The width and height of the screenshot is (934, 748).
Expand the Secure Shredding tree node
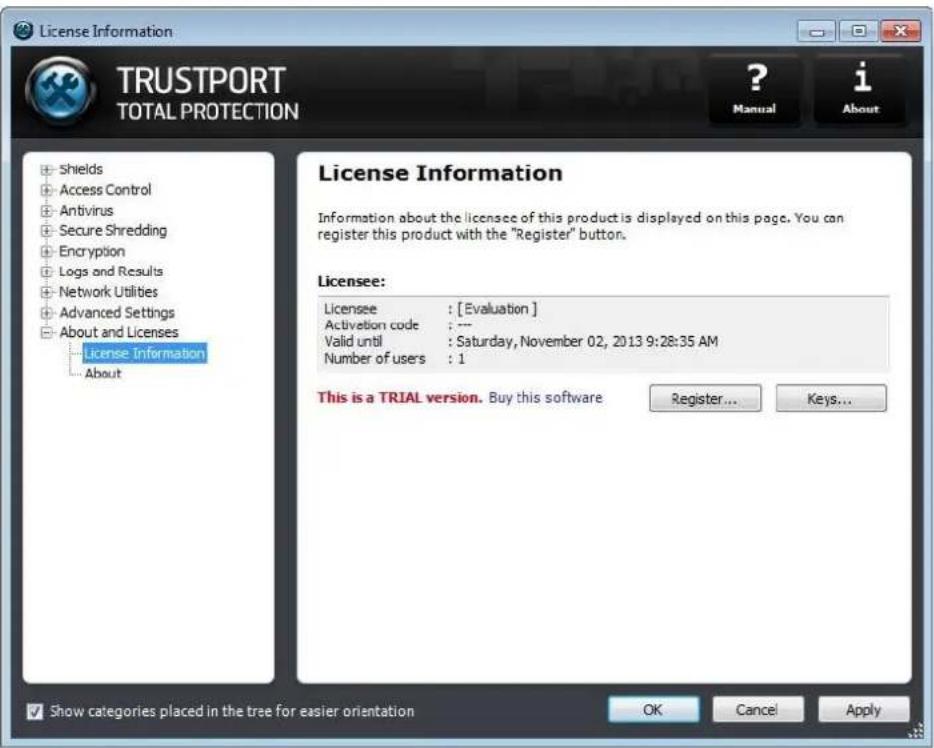pos(46,230)
